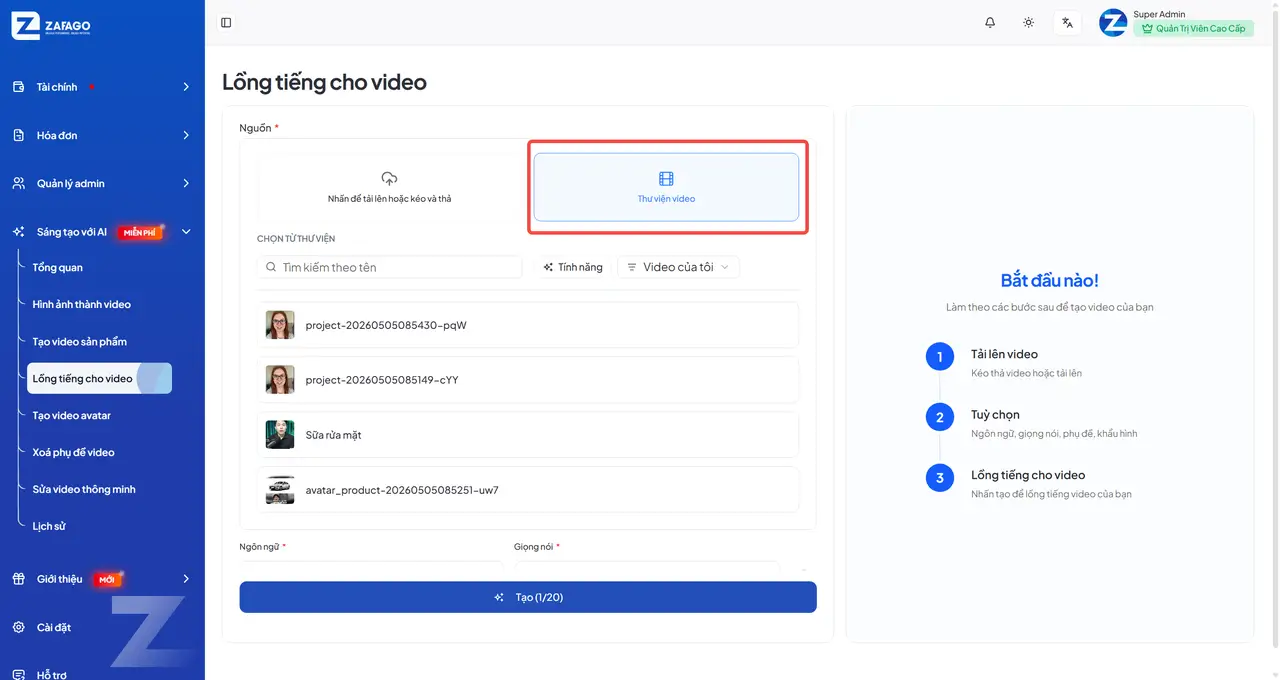Viewport: 1280px width, 680px height.
Task: Open Lịch sử in sidebar
Action: tap(49, 526)
